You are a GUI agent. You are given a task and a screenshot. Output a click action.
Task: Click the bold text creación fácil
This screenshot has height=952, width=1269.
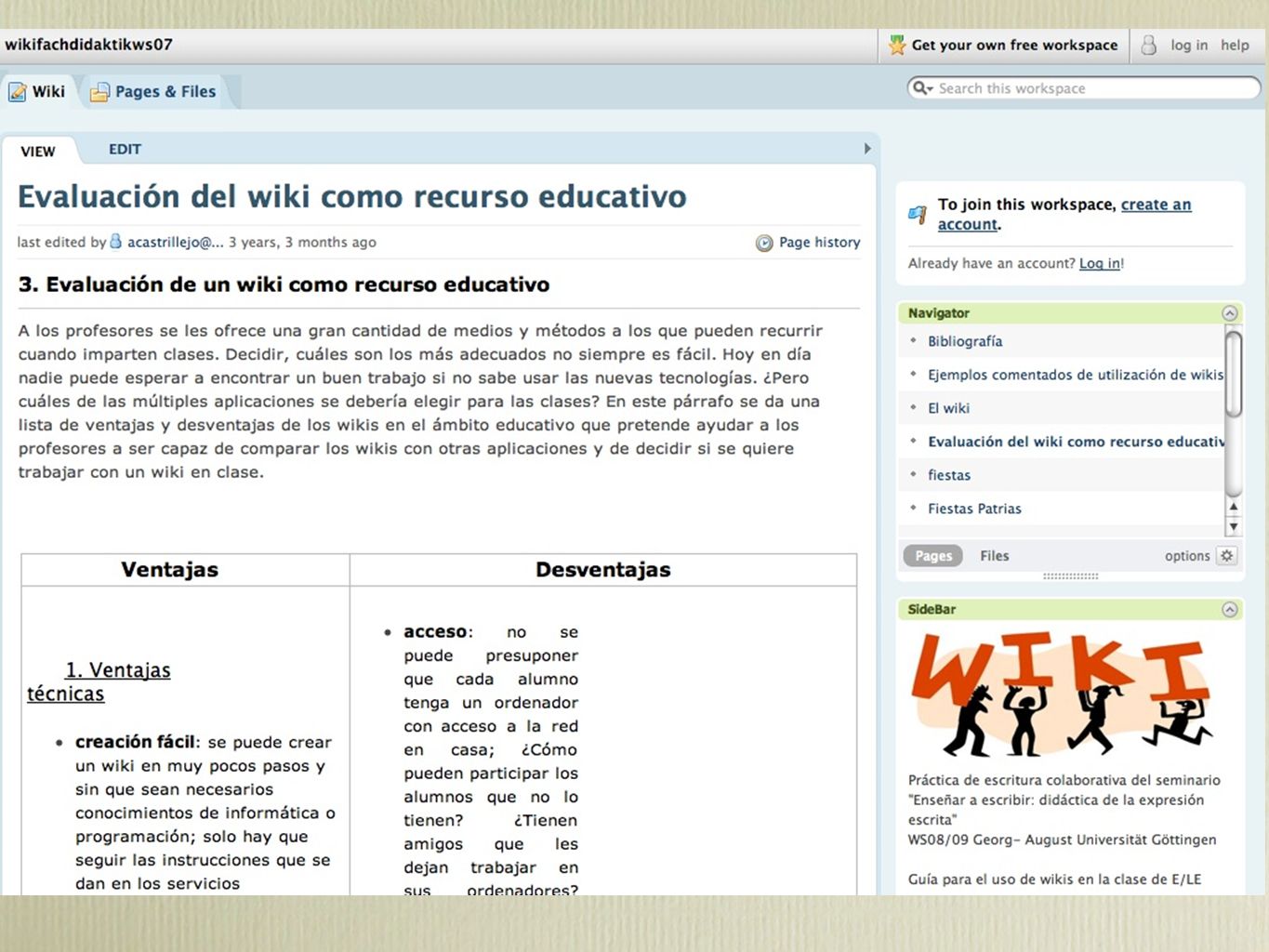[136, 742]
